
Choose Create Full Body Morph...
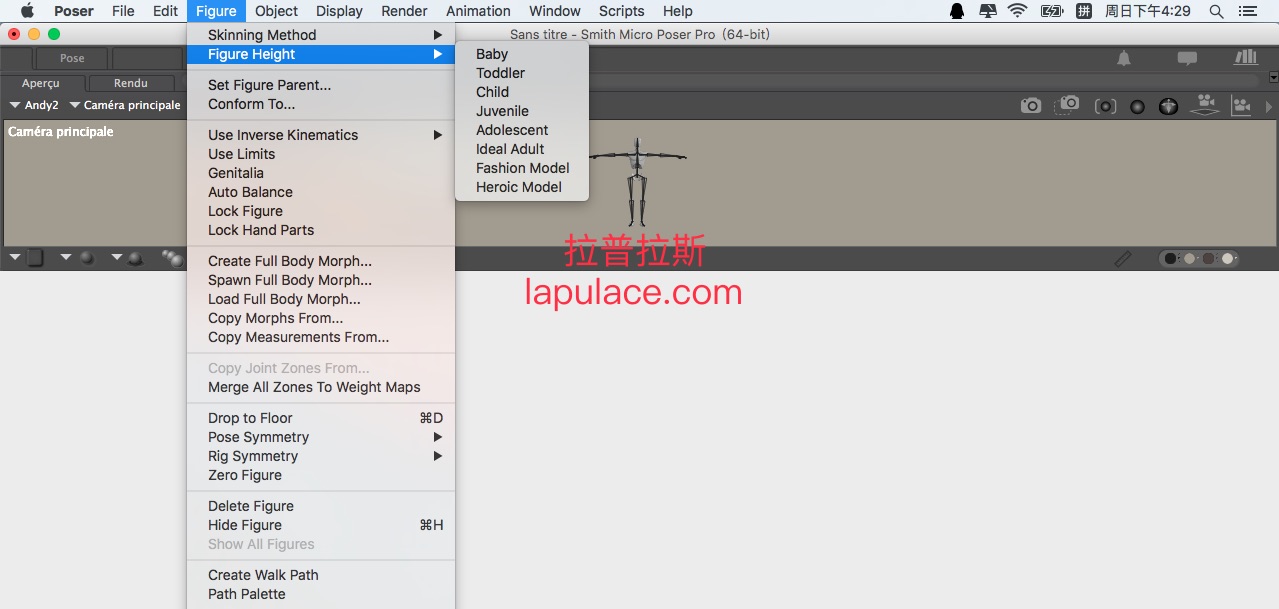pos(321,261)
